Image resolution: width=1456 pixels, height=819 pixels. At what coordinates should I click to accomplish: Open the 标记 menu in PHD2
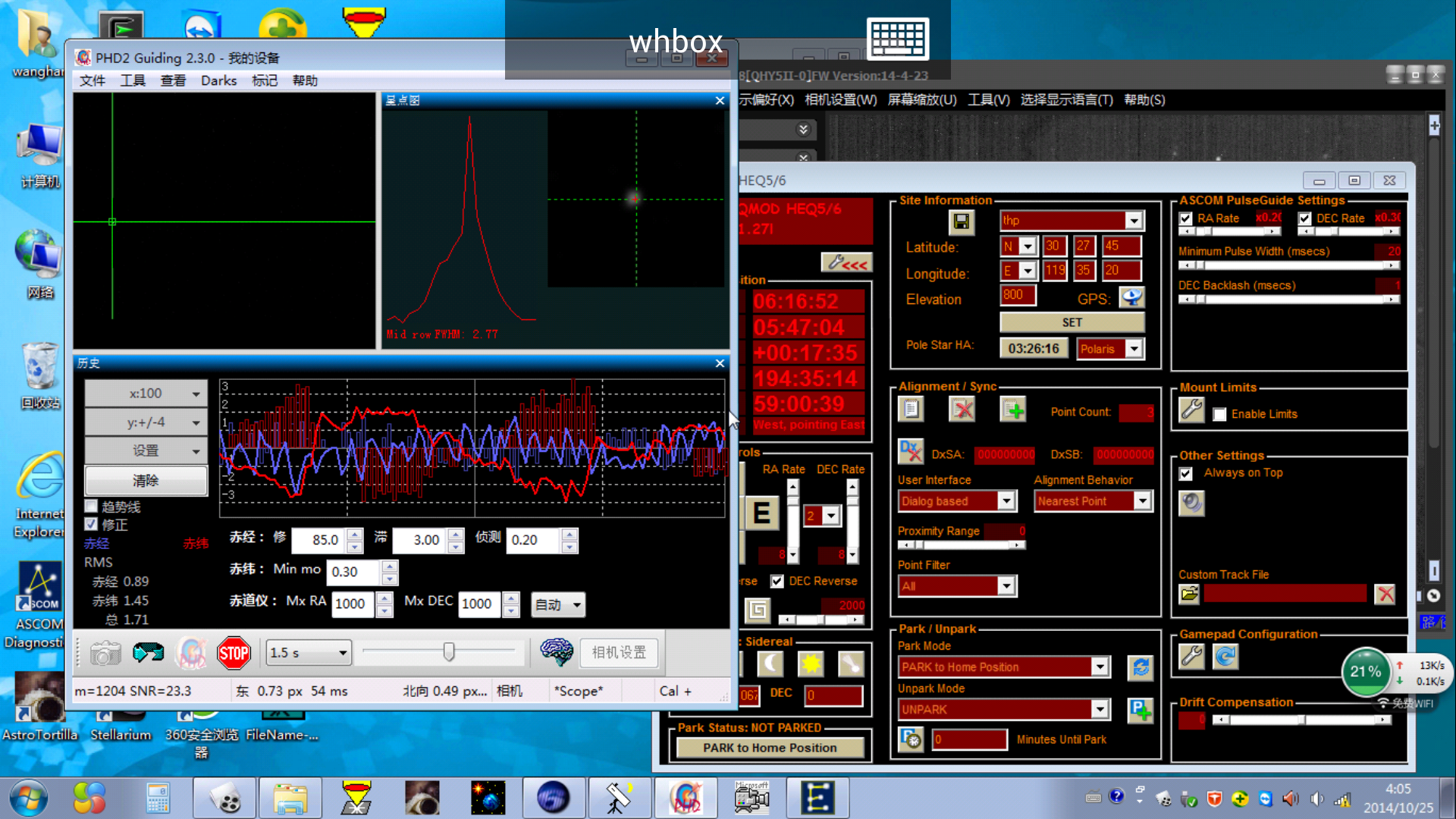pyautogui.click(x=265, y=80)
